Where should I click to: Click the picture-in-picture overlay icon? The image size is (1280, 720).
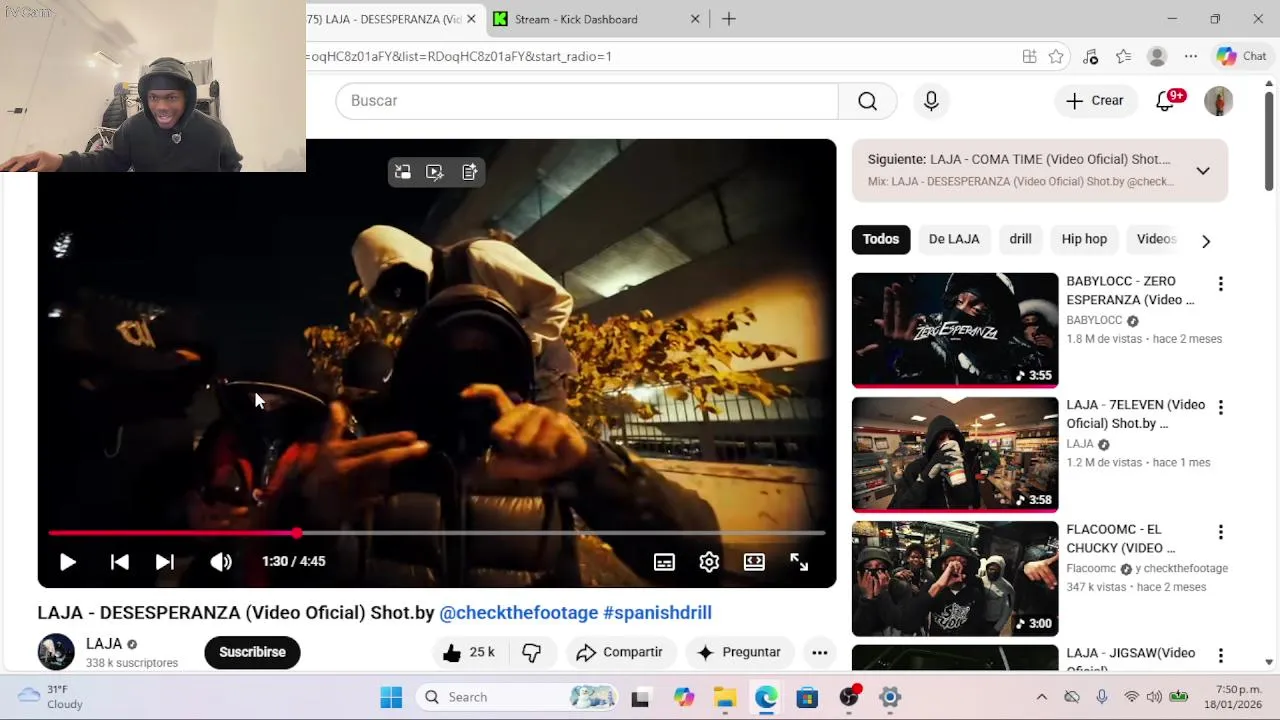[403, 172]
